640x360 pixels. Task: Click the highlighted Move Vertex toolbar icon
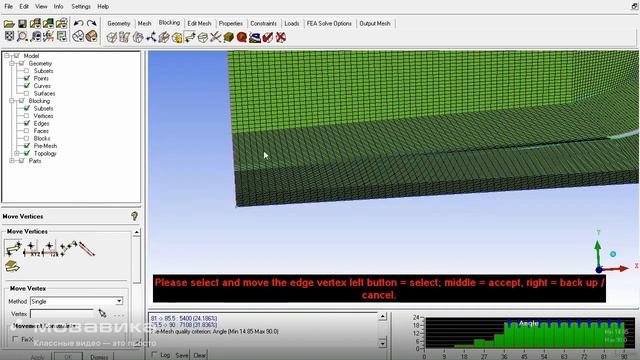[190, 38]
